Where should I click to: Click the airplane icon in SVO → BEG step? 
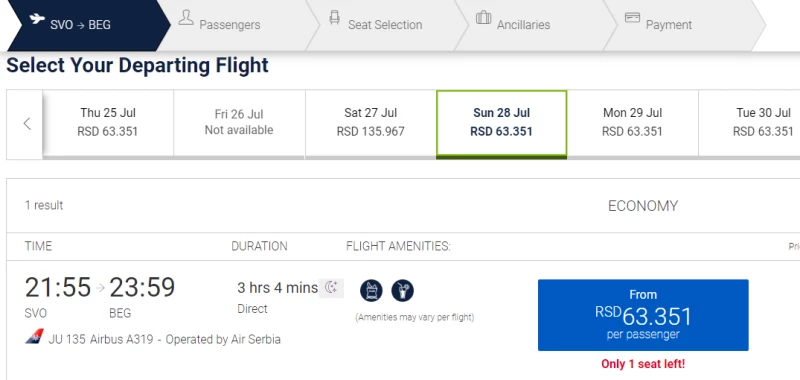click(x=37, y=19)
